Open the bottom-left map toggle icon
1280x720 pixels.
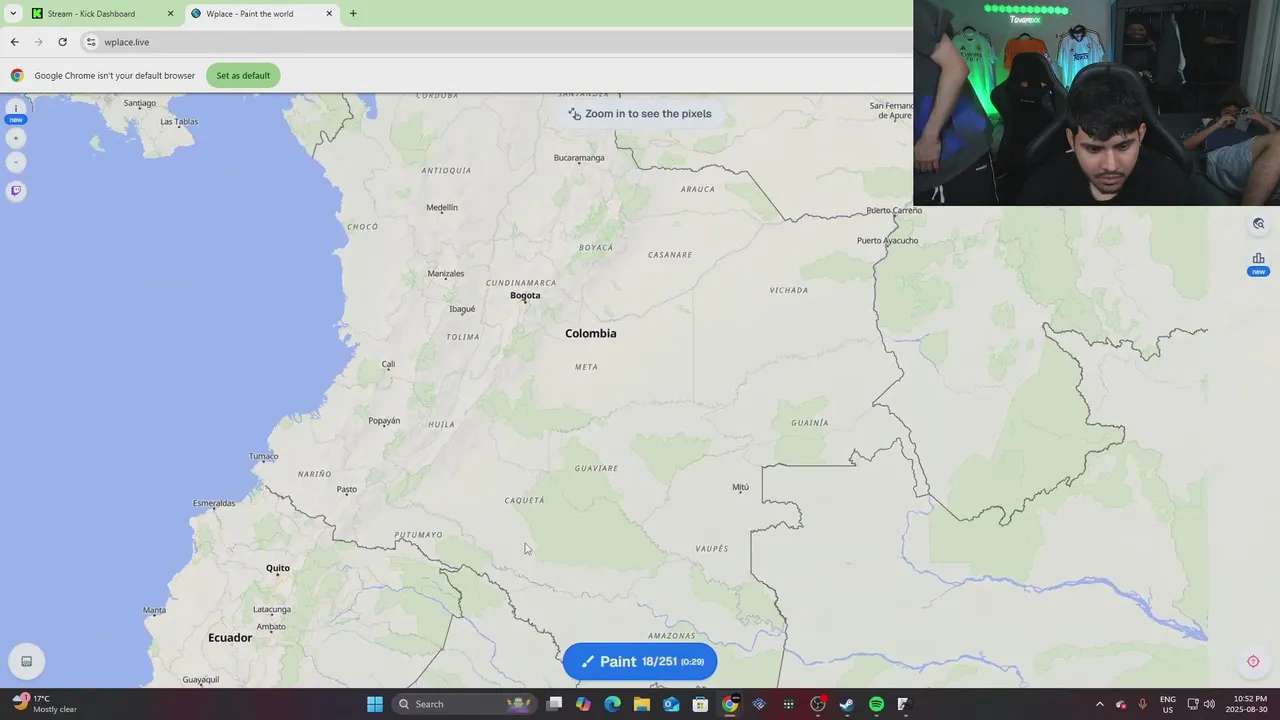26,661
